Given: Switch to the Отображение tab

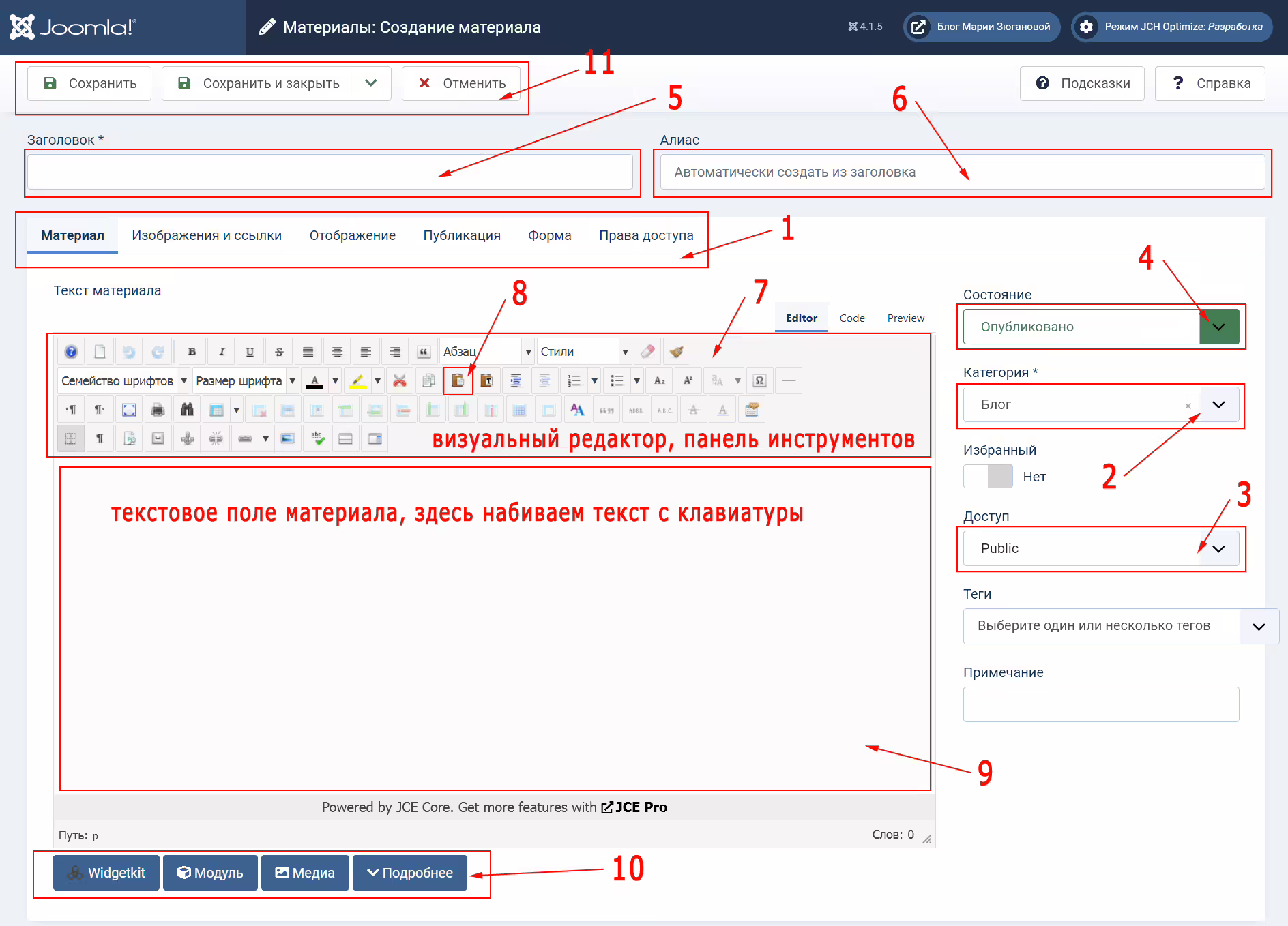Looking at the screenshot, I should (353, 235).
